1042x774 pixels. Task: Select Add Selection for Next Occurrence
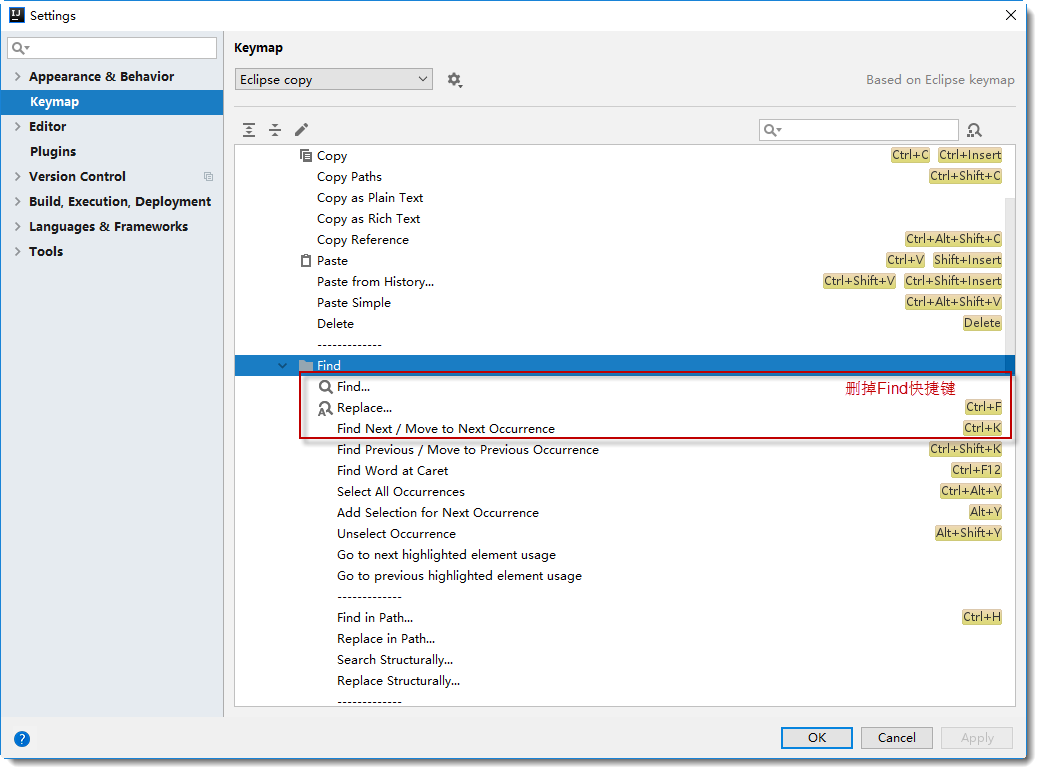(438, 513)
